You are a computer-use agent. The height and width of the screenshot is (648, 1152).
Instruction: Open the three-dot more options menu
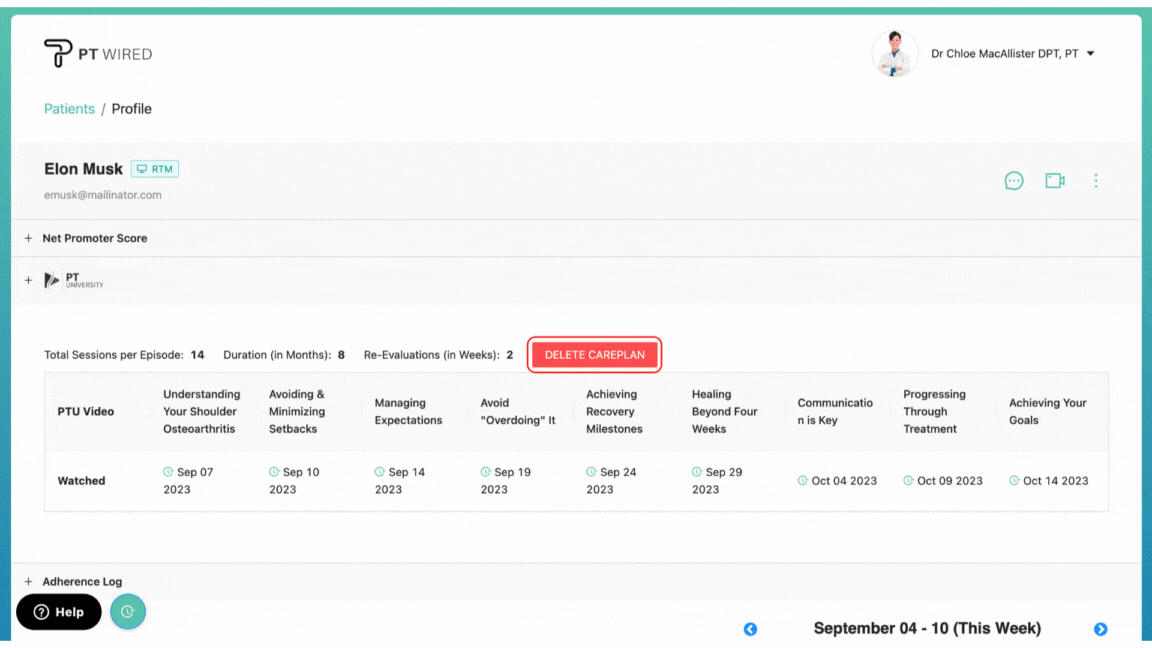point(1096,181)
